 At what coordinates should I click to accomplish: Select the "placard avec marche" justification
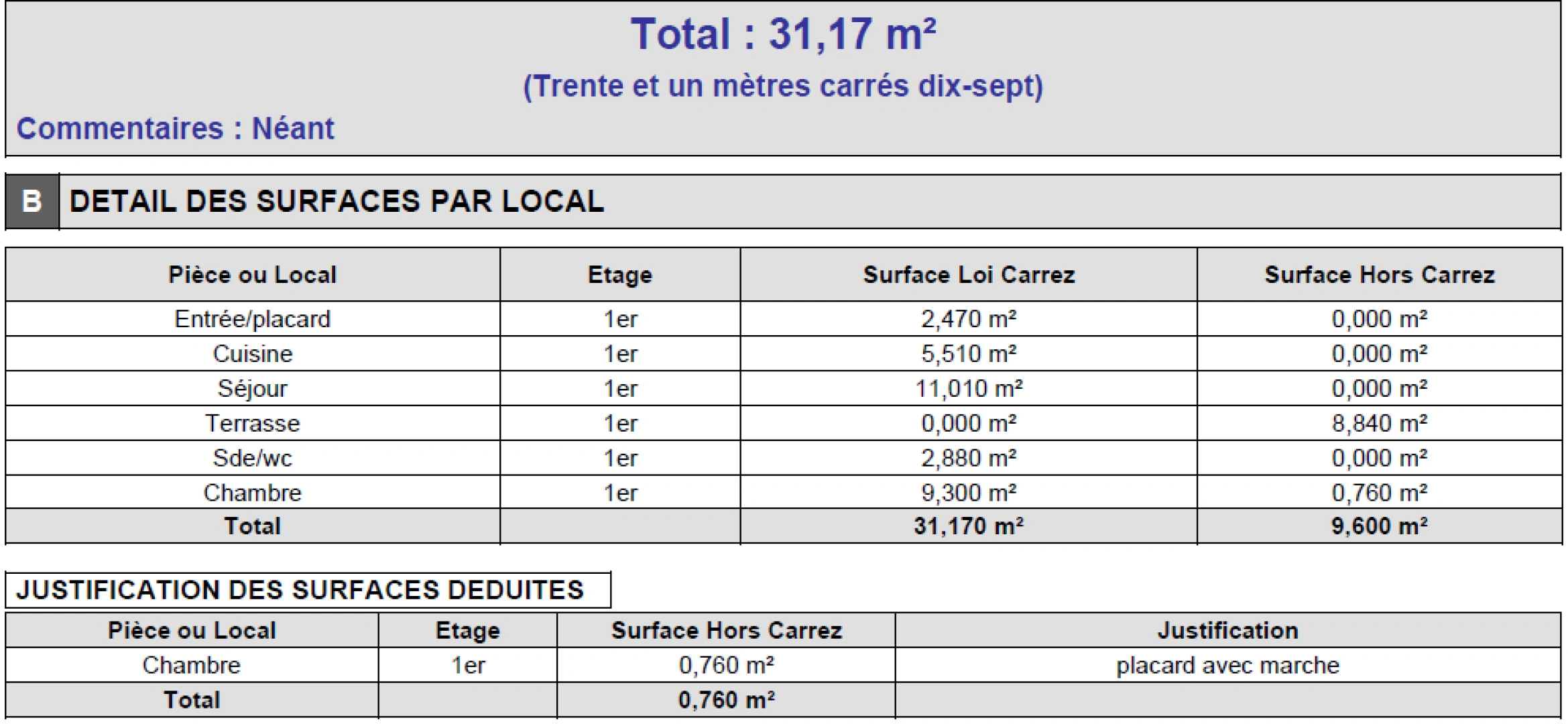1228,666
